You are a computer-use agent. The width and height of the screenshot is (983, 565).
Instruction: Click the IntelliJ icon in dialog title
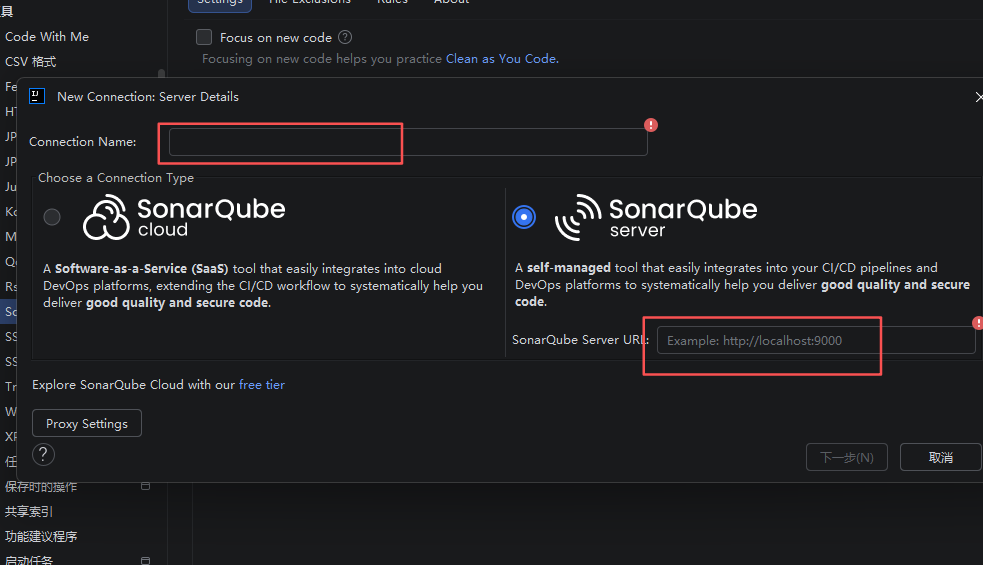tap(37, 96)
